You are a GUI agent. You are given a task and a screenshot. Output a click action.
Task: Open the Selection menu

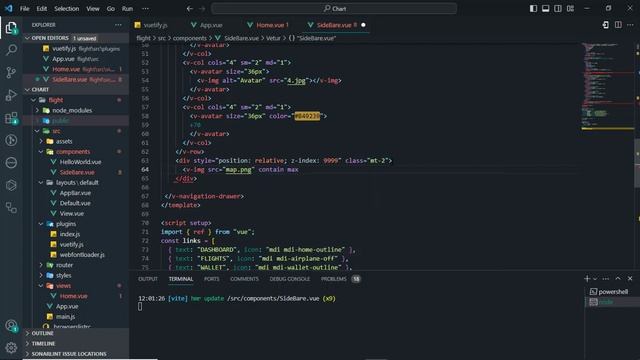click(x=67, y=9)
